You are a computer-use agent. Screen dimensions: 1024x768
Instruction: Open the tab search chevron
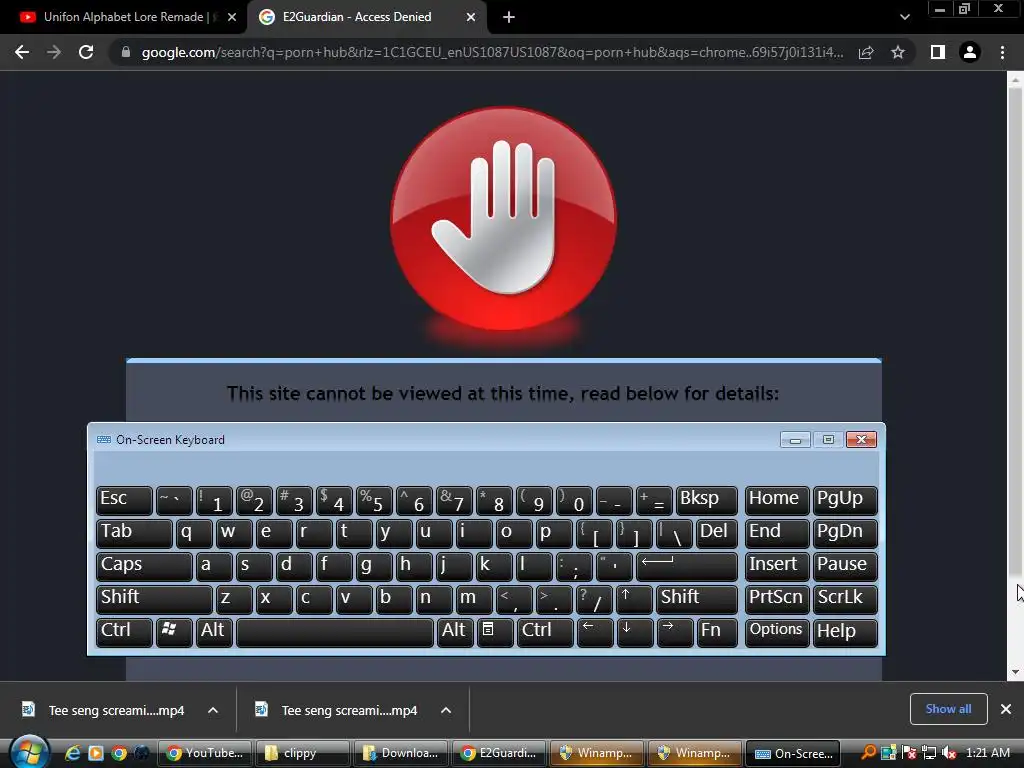904,17
